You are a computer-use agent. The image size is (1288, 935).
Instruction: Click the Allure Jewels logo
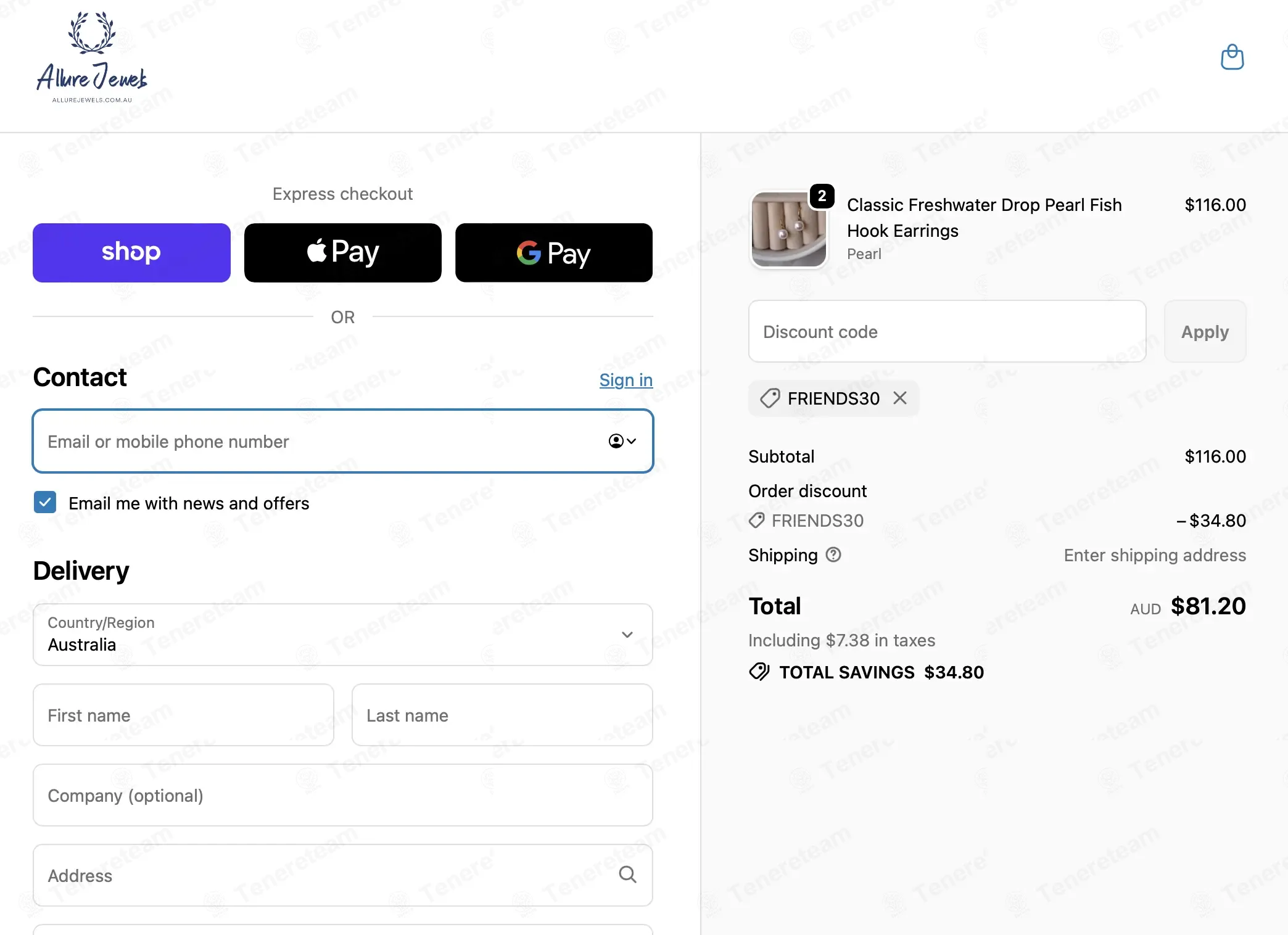pyautogui.click(x=92, y=58)
